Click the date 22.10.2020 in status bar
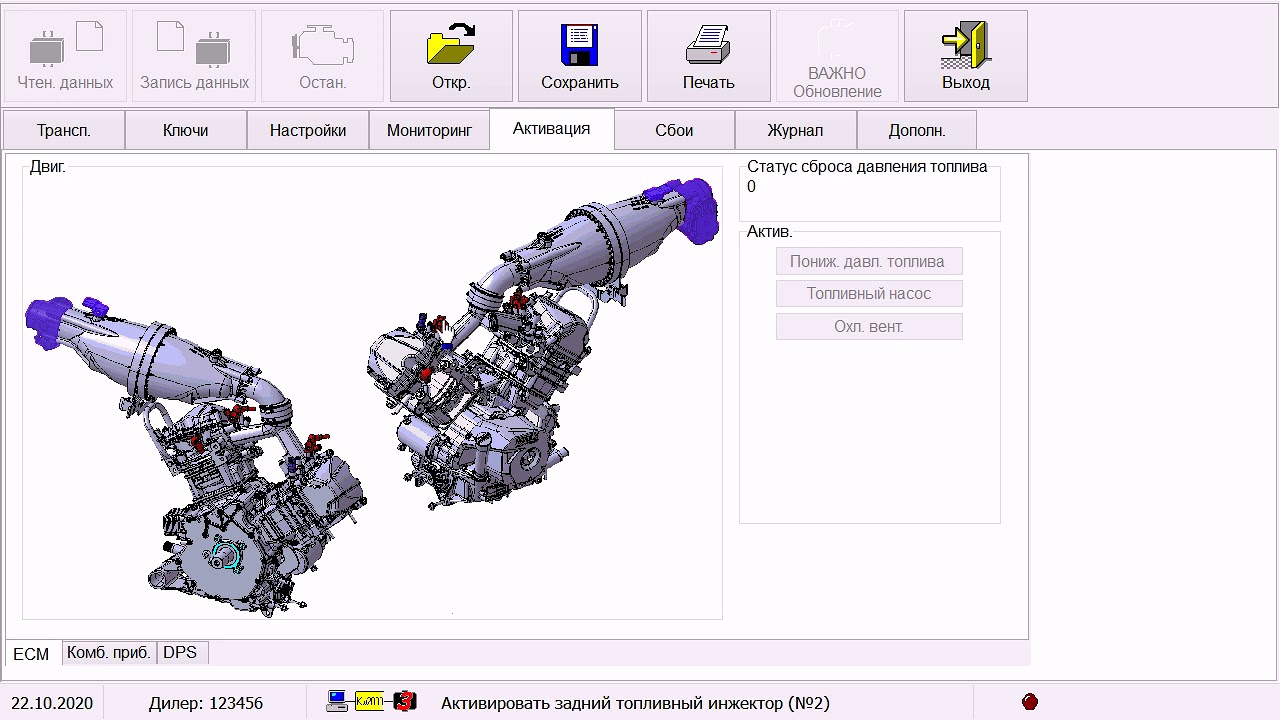This screenshot has height=720, width=1280. [52, 703]
